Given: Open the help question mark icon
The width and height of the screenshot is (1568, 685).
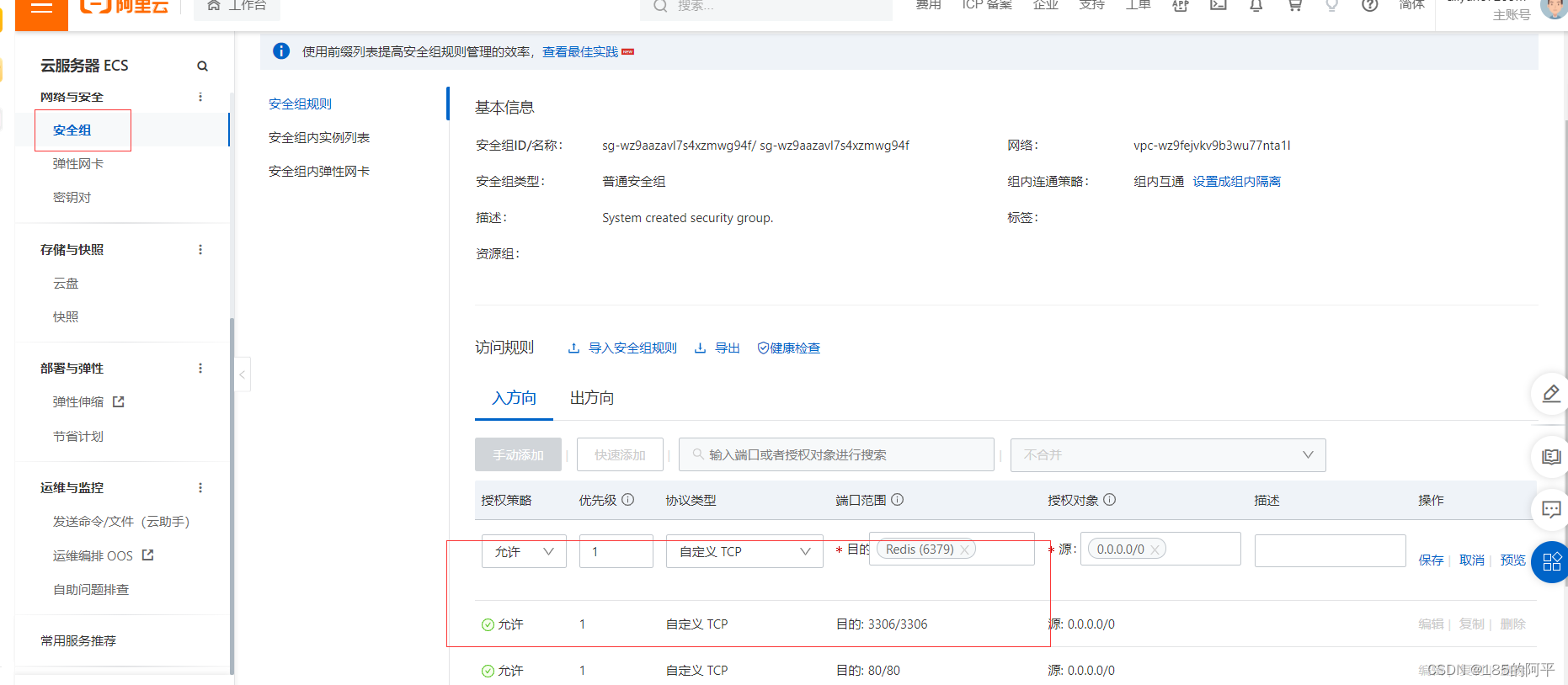Looking at the screenshot, I should tap(1370, 5).
